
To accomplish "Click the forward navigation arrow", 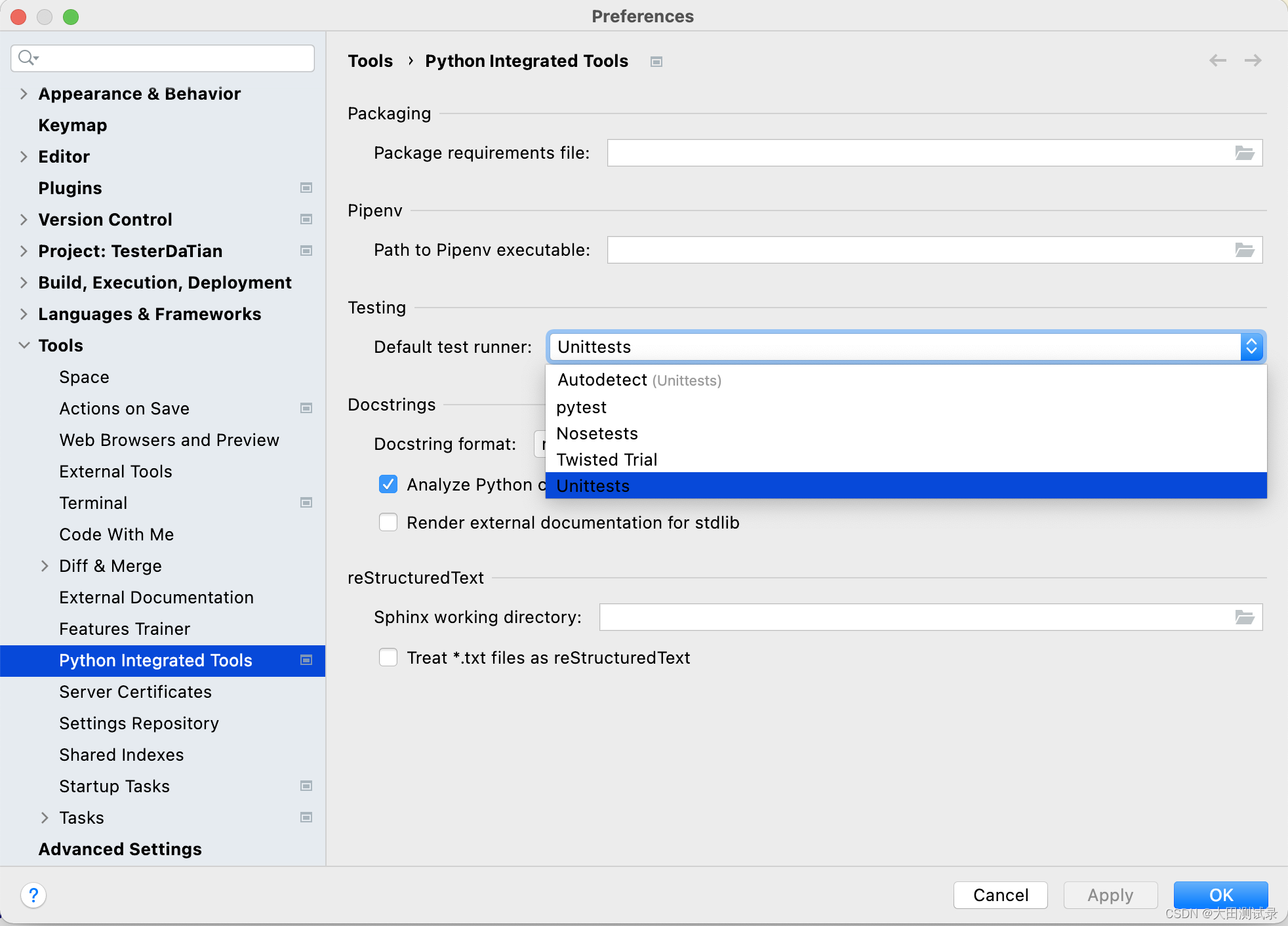I will click(x=1253, y=61).
